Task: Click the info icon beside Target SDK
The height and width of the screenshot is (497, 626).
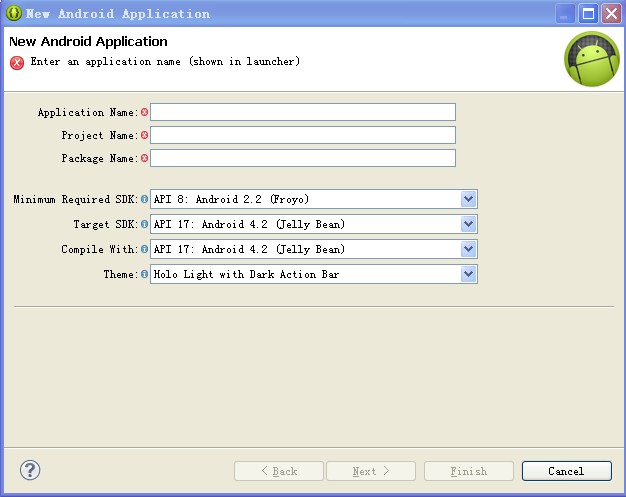Action: coord(144,224)
